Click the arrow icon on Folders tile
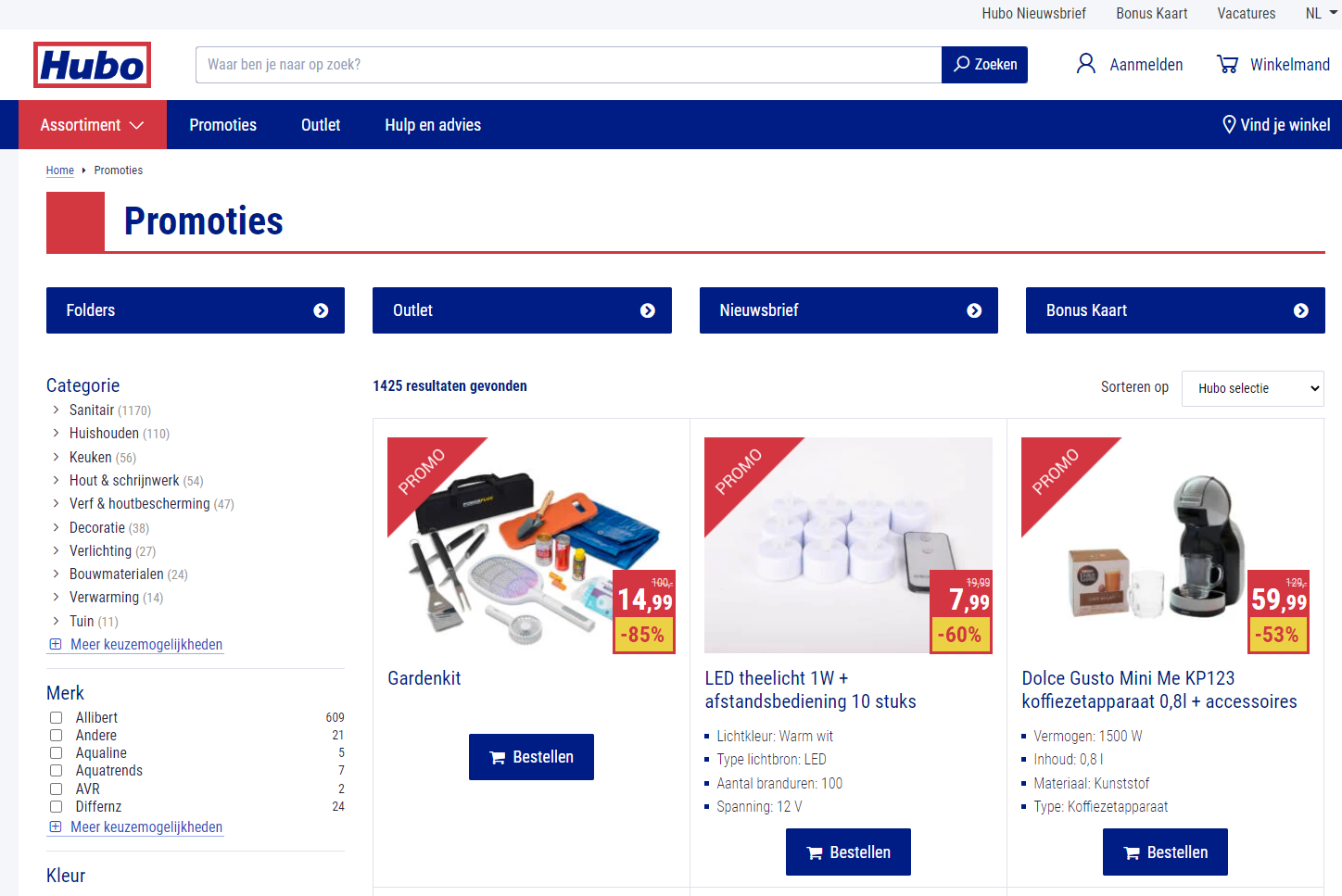Viewport: 1342px width, 896px height. pyautogui.click(x=321, y=310)
